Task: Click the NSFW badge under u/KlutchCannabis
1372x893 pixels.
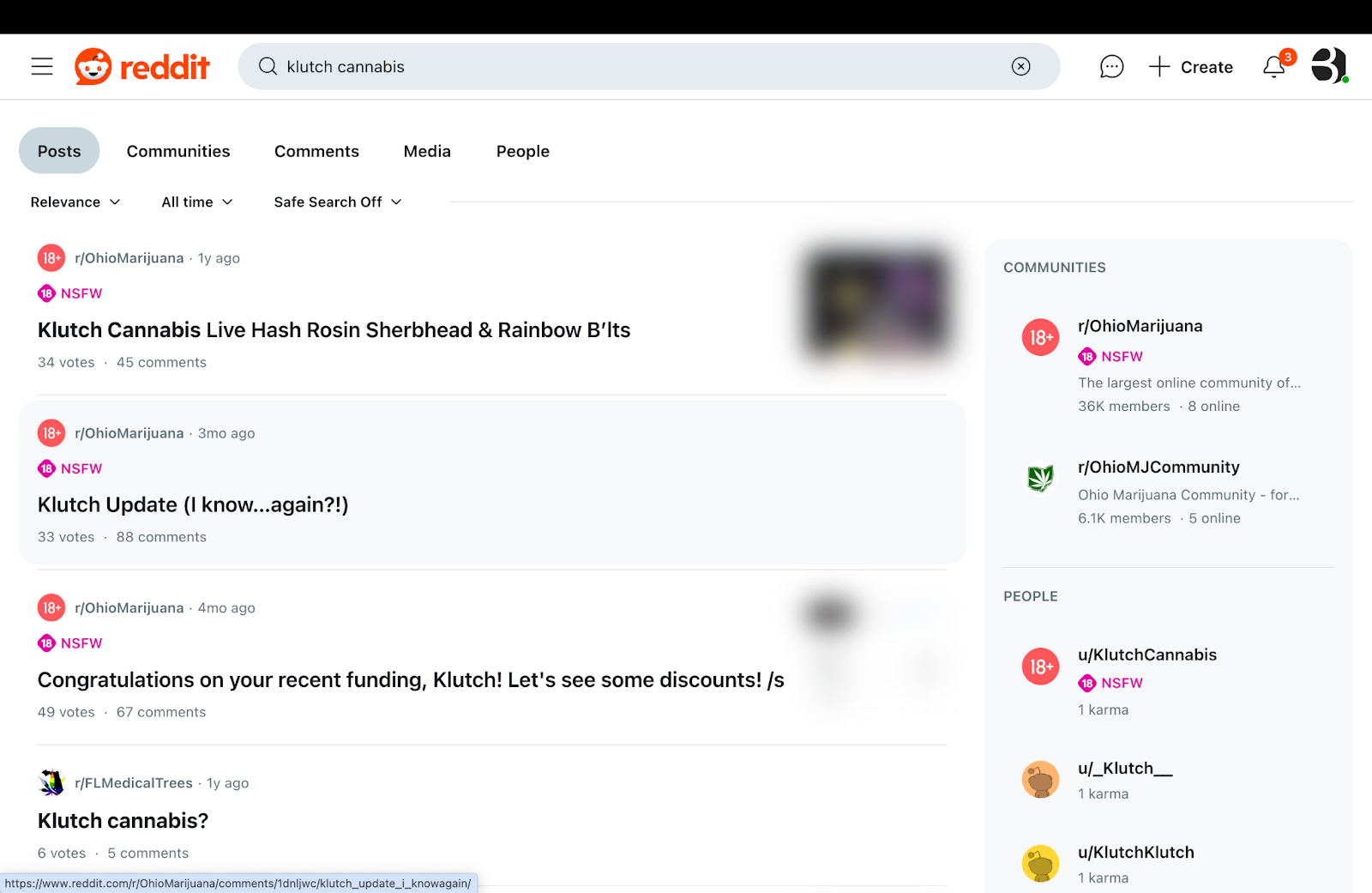Action: point(1110,683)
